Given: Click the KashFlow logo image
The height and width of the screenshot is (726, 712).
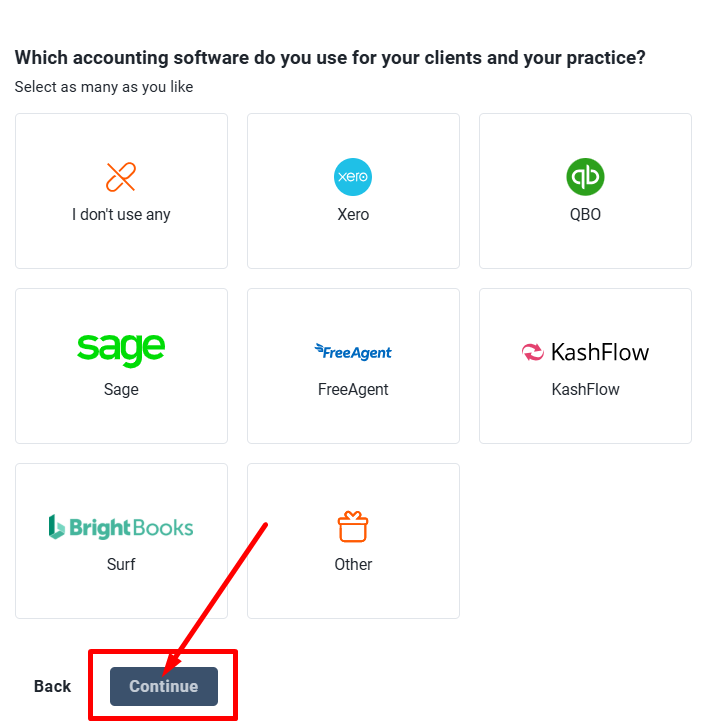Looking at the screenshot, I should click(x=585, y=352).
